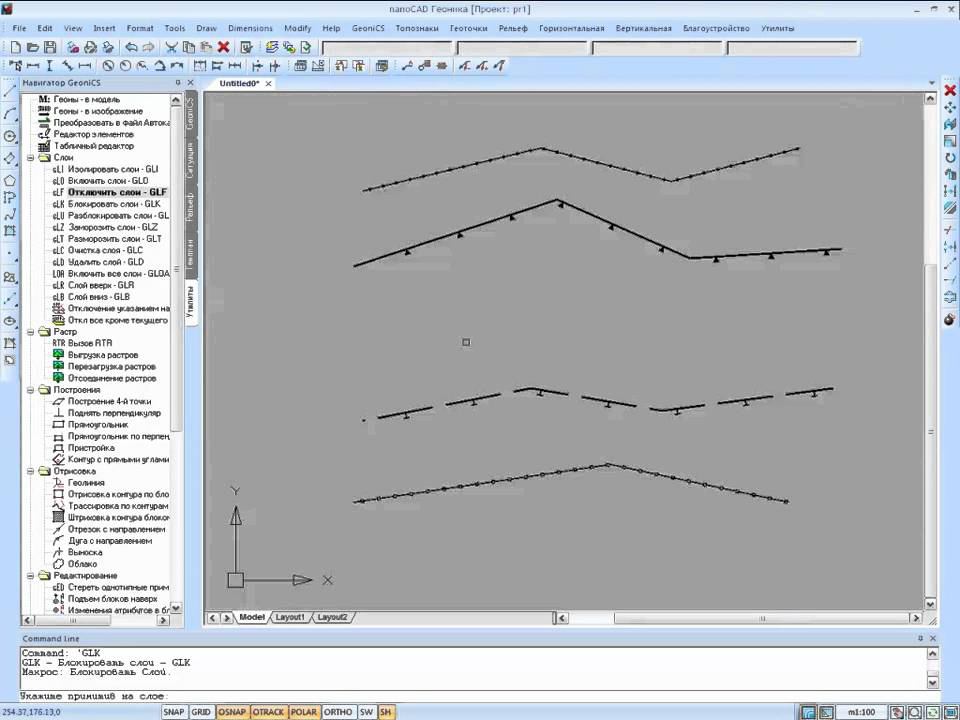Click the Cut scissors icon
This screenshot has width=960, height=720.
[x=171, y=47]
